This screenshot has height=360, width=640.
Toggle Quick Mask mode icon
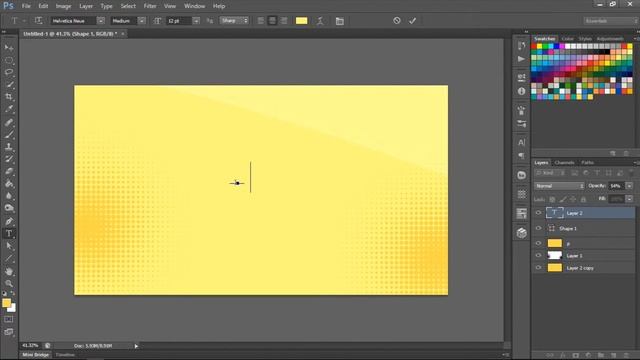[9, 320]
